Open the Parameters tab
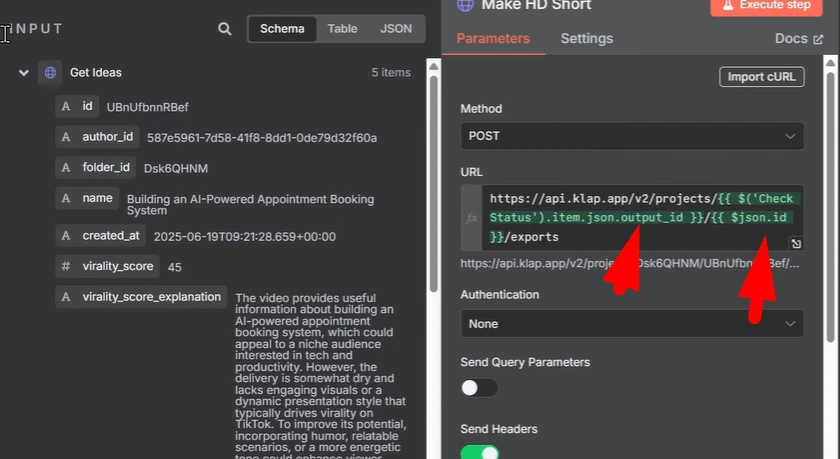 pos(493,39)
